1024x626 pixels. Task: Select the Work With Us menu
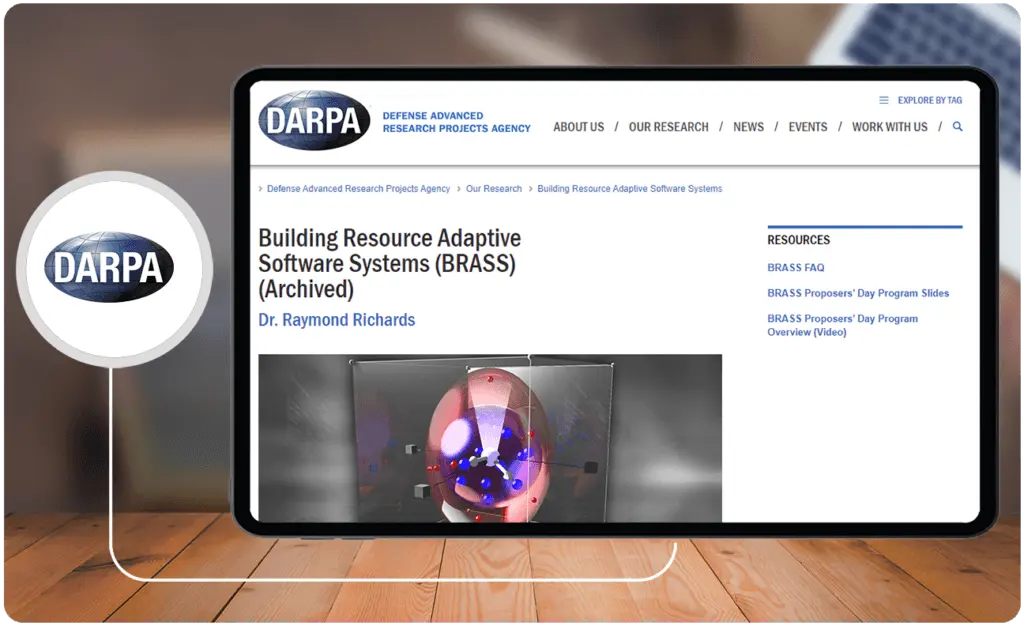tap(889, 127)
